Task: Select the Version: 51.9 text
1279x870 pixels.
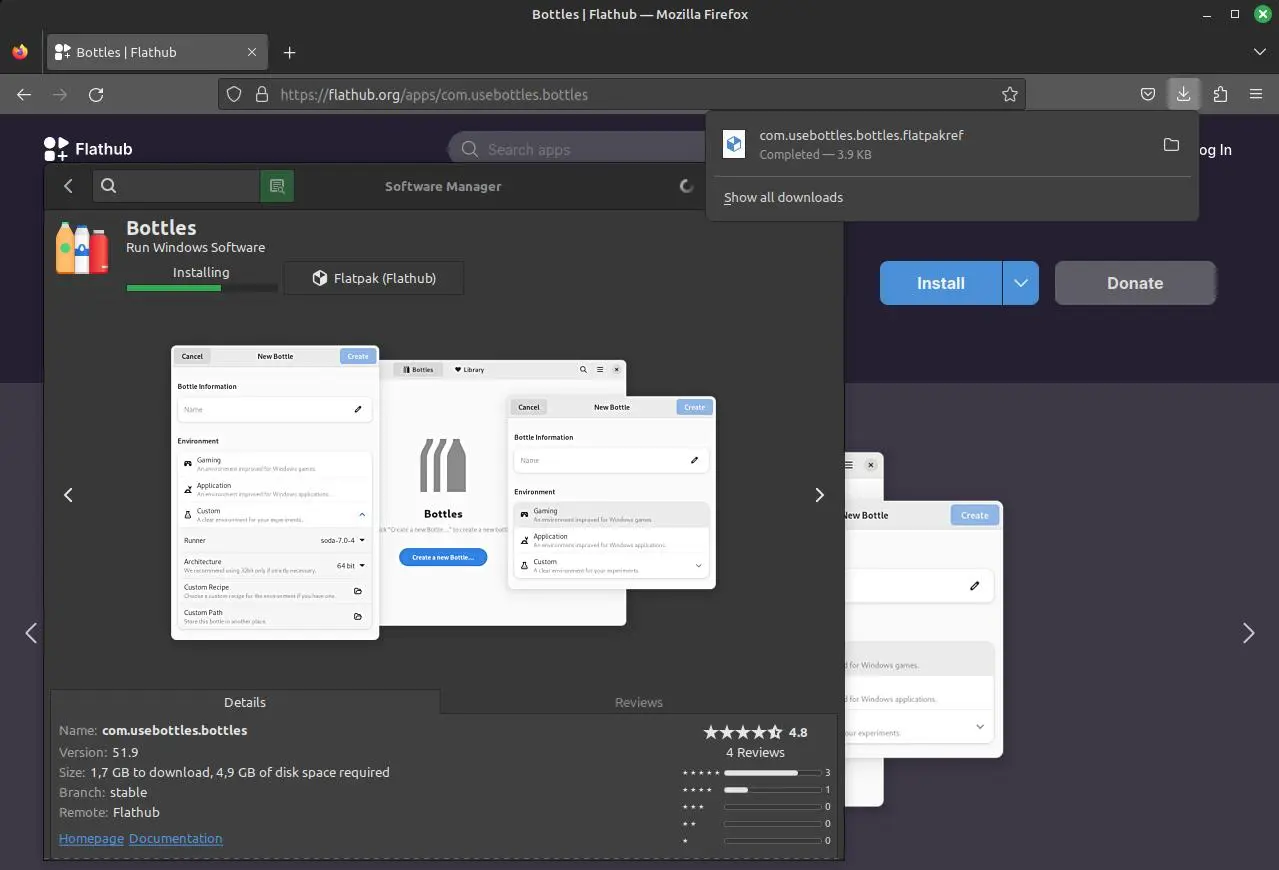Action: (99, 752)
